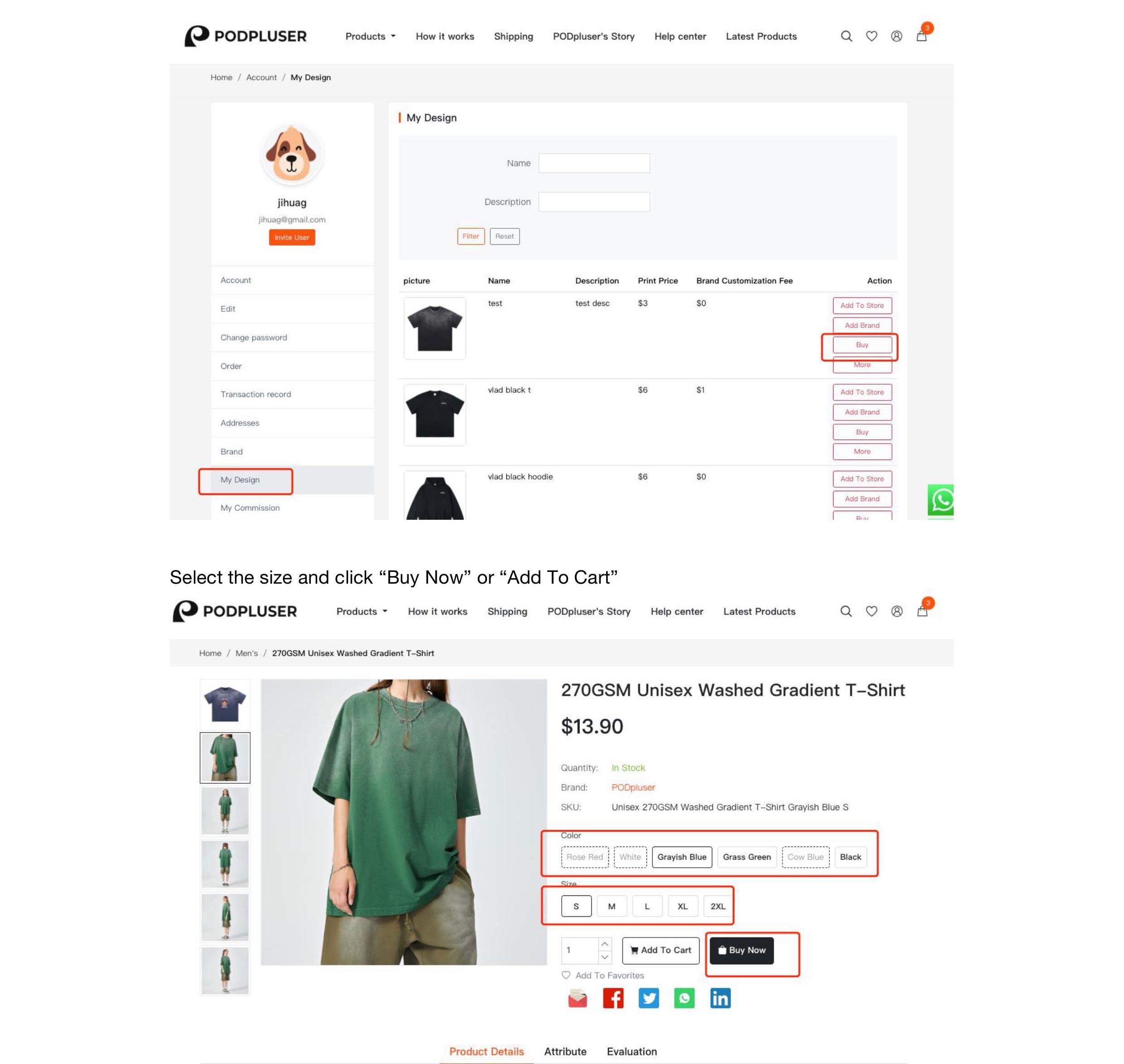Screen dimensions: 1124x1064
Task: Click the Facebook share icon
Action: 613,998
